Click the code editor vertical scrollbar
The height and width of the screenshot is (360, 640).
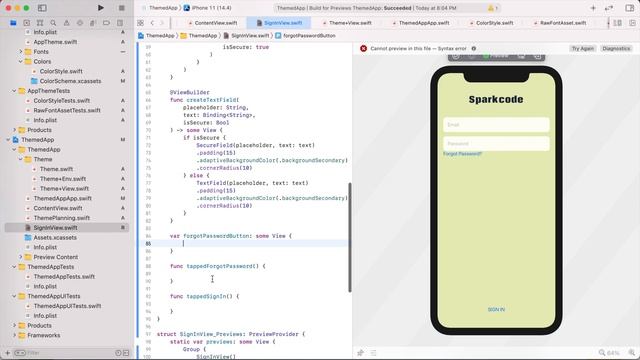coord(350,237)
